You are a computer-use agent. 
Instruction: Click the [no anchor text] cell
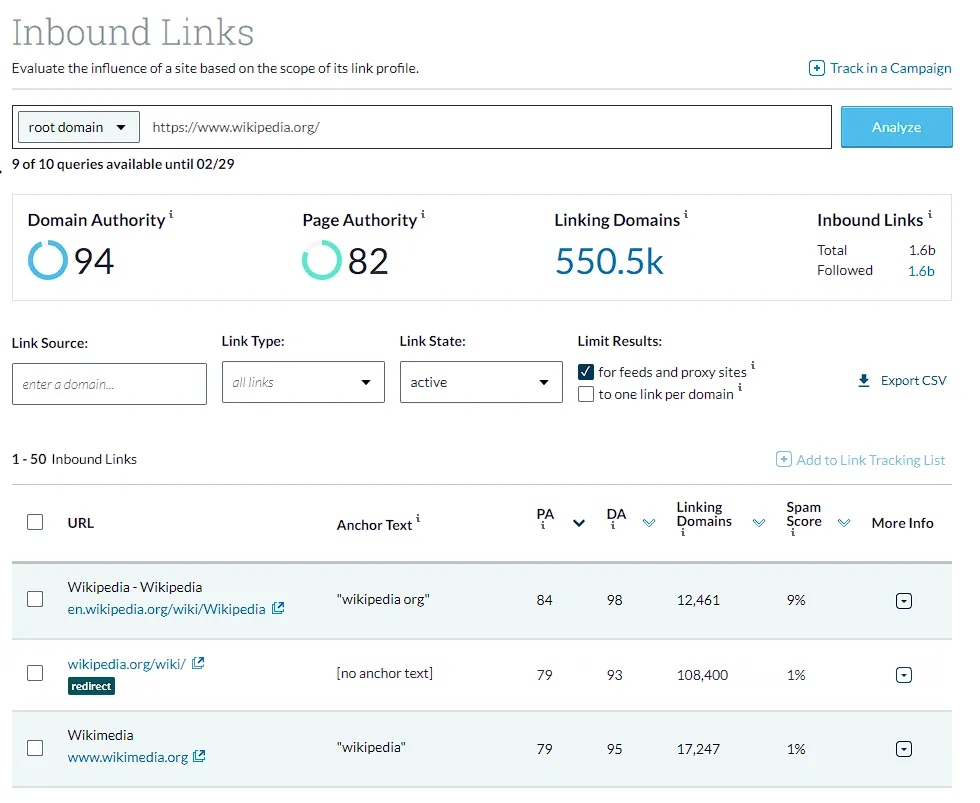click(x=384, y=673)
